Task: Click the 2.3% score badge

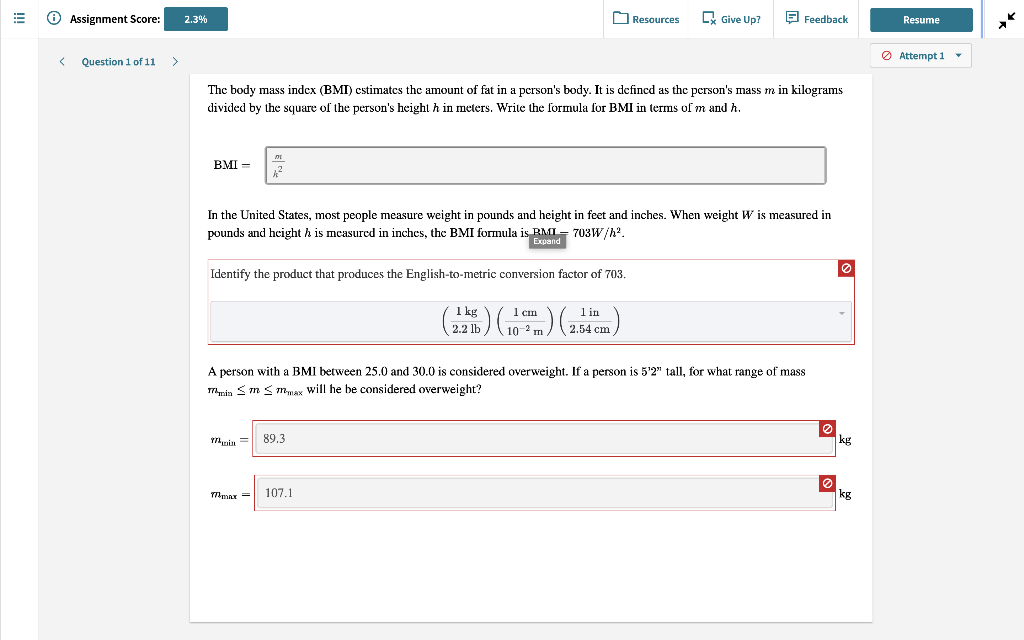Action: coord(196,18)
